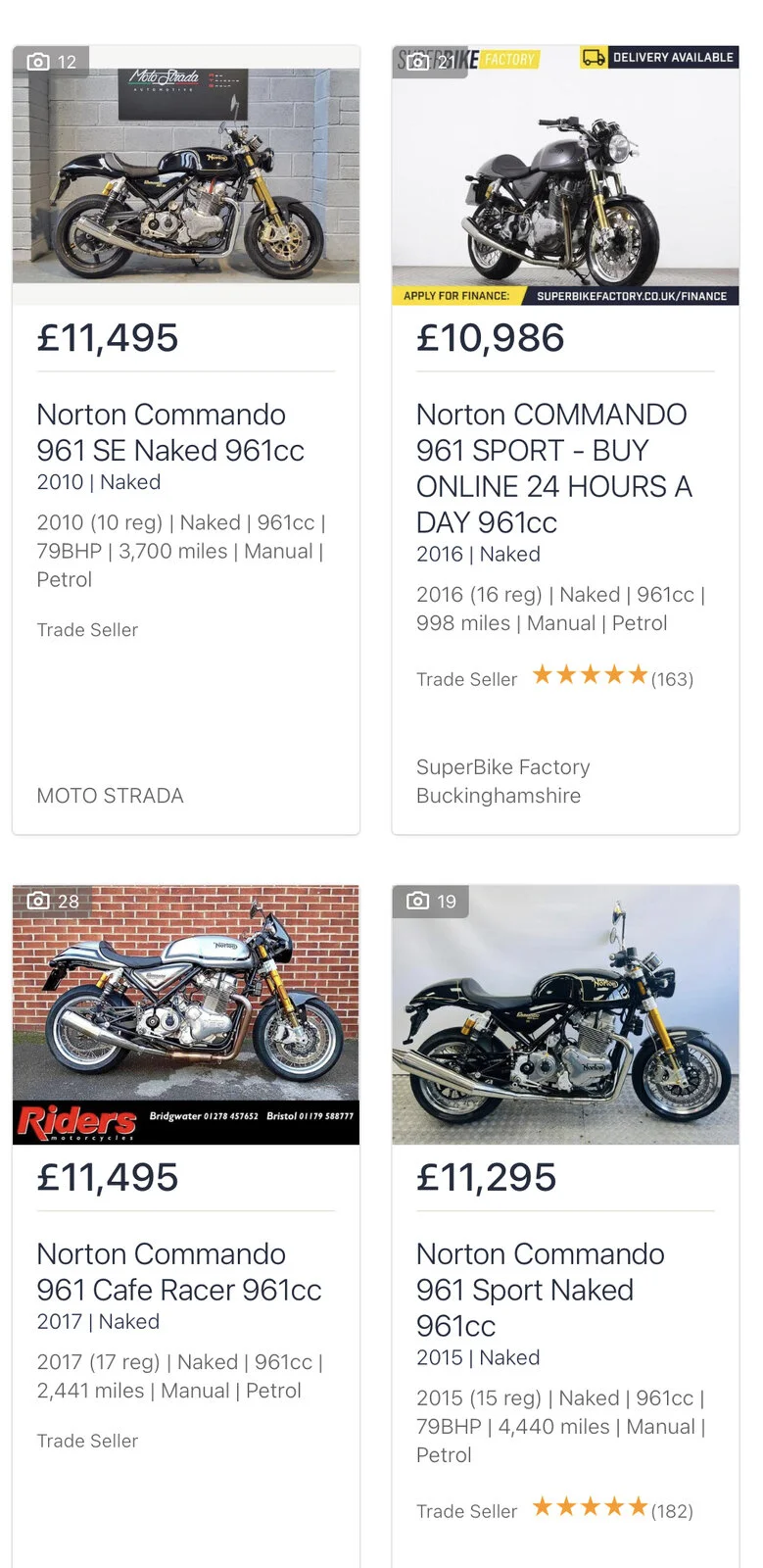Click the 28-photo camera icon on the Riders listing
The width and height of the screenshot is (763, 1568).
(39, 901)
